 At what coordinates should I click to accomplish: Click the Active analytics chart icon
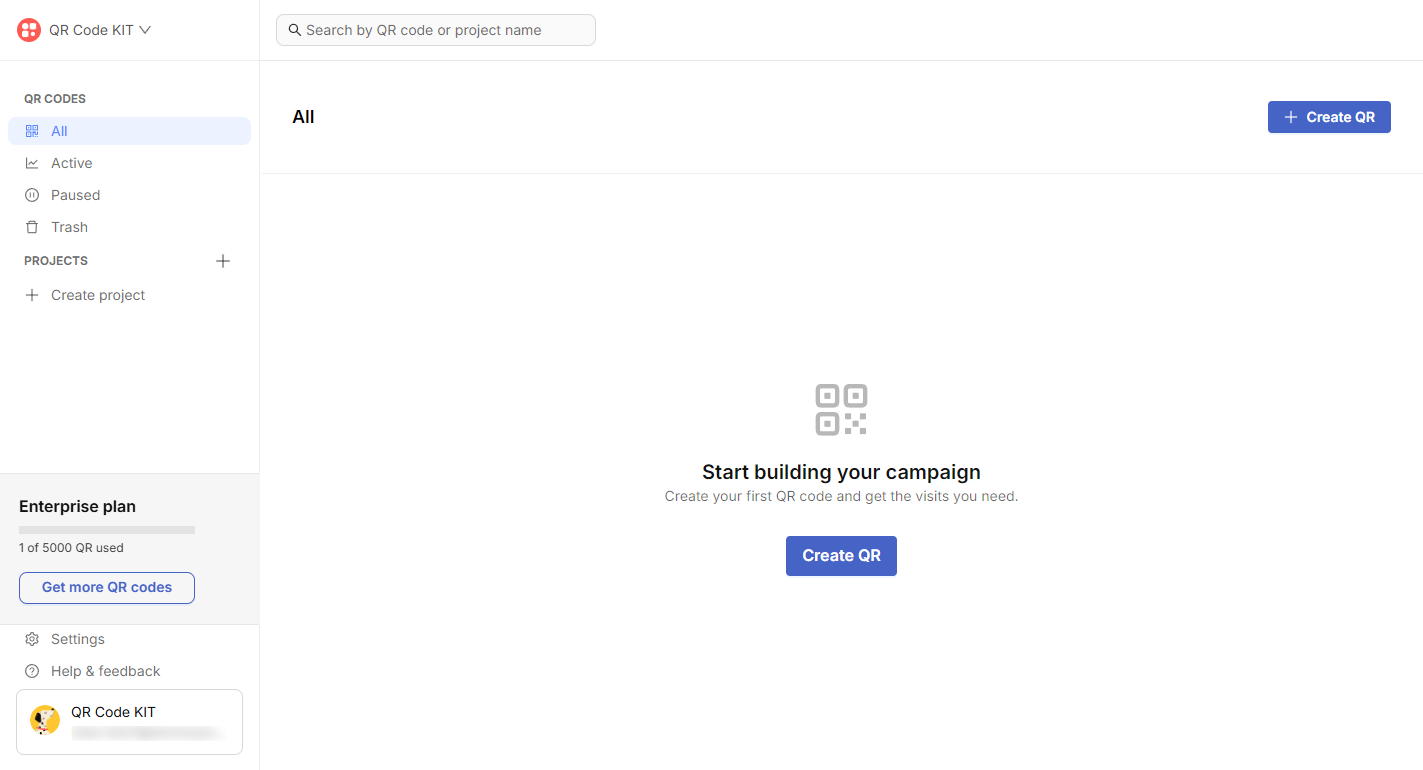[32, 163]
